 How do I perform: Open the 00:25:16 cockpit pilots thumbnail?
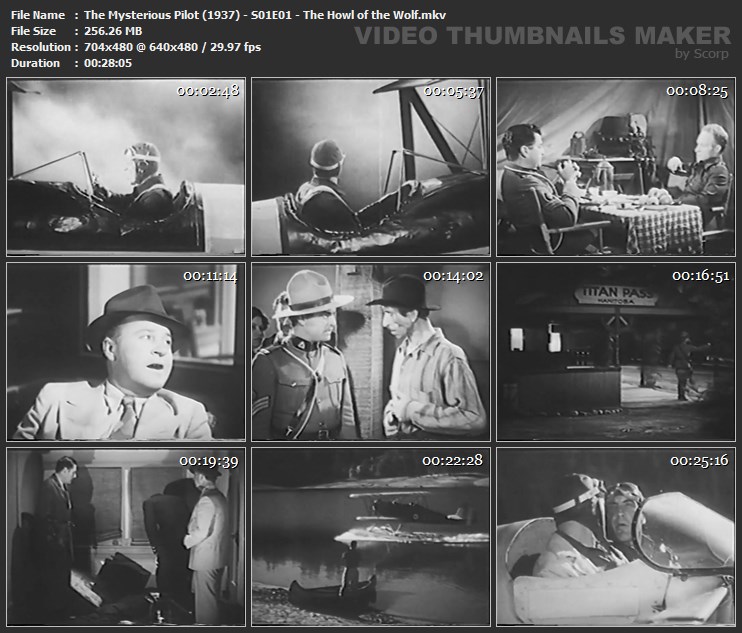616,537
